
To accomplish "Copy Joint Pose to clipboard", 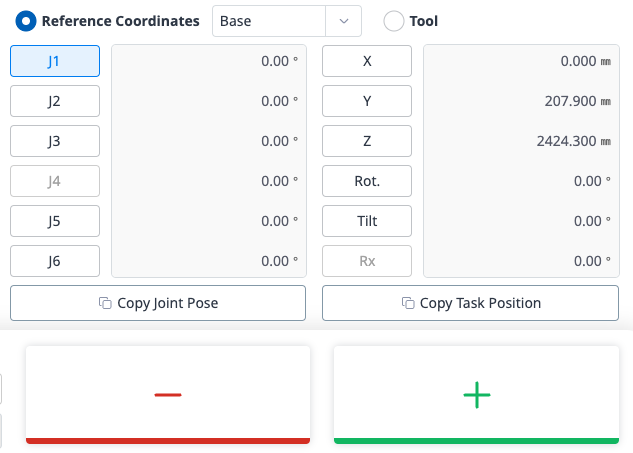I will click(x=158, y=303).
